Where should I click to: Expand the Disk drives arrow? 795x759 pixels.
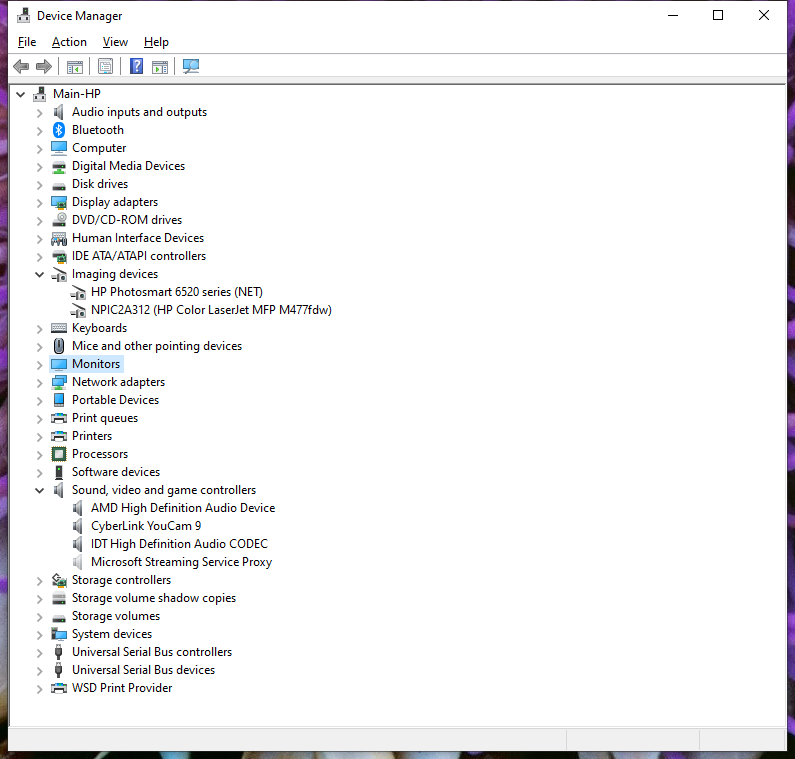point(40,185)
